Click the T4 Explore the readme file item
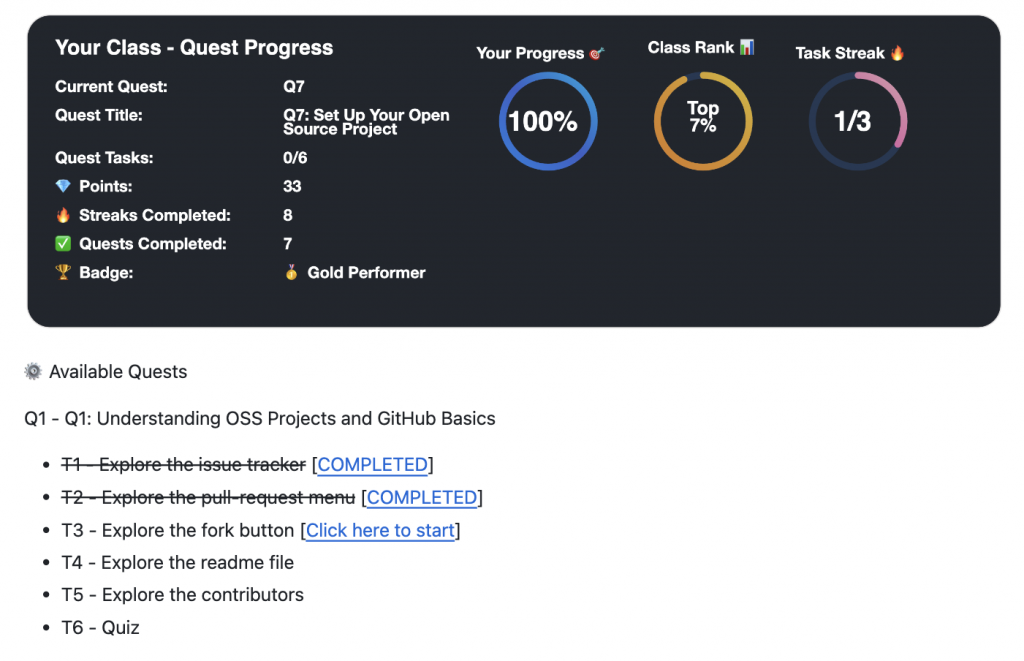Viewport: 1024px width, 661px height. point(177,563)
